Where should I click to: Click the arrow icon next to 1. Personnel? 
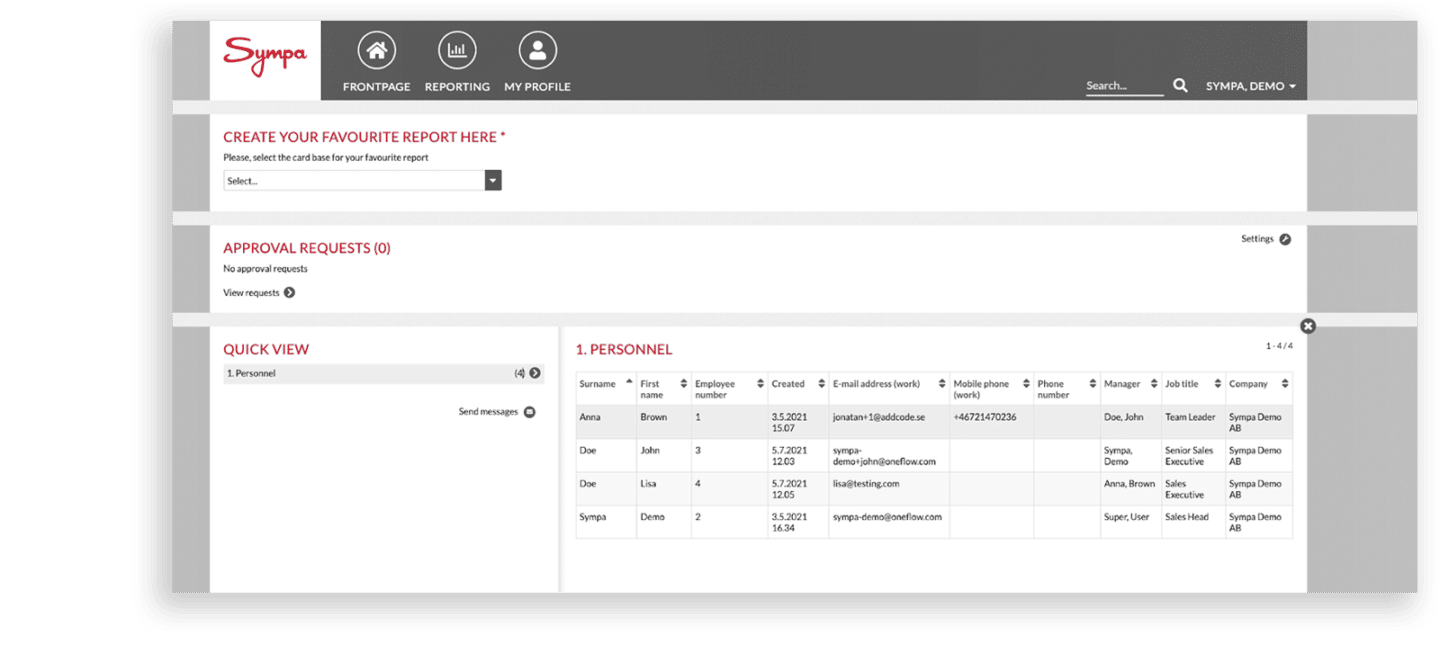pos(535,373)
